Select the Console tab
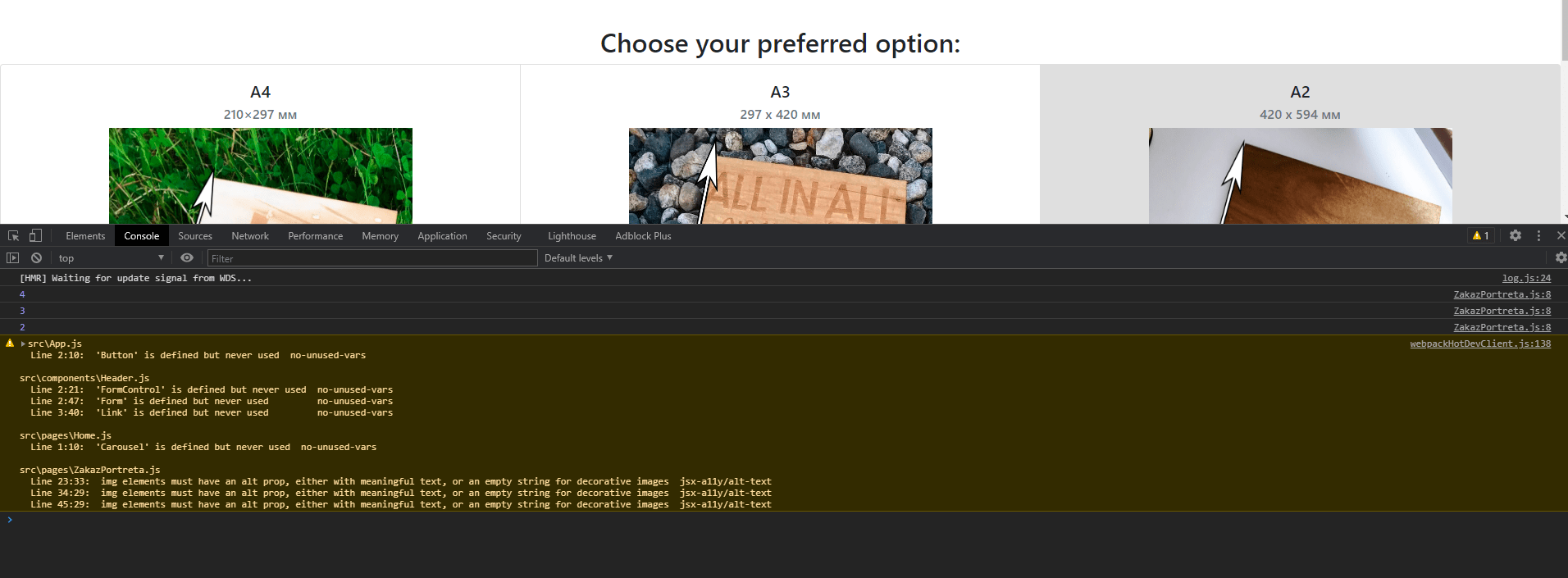1568x578 pixels. pyautogui.click(x=141, y=236)
